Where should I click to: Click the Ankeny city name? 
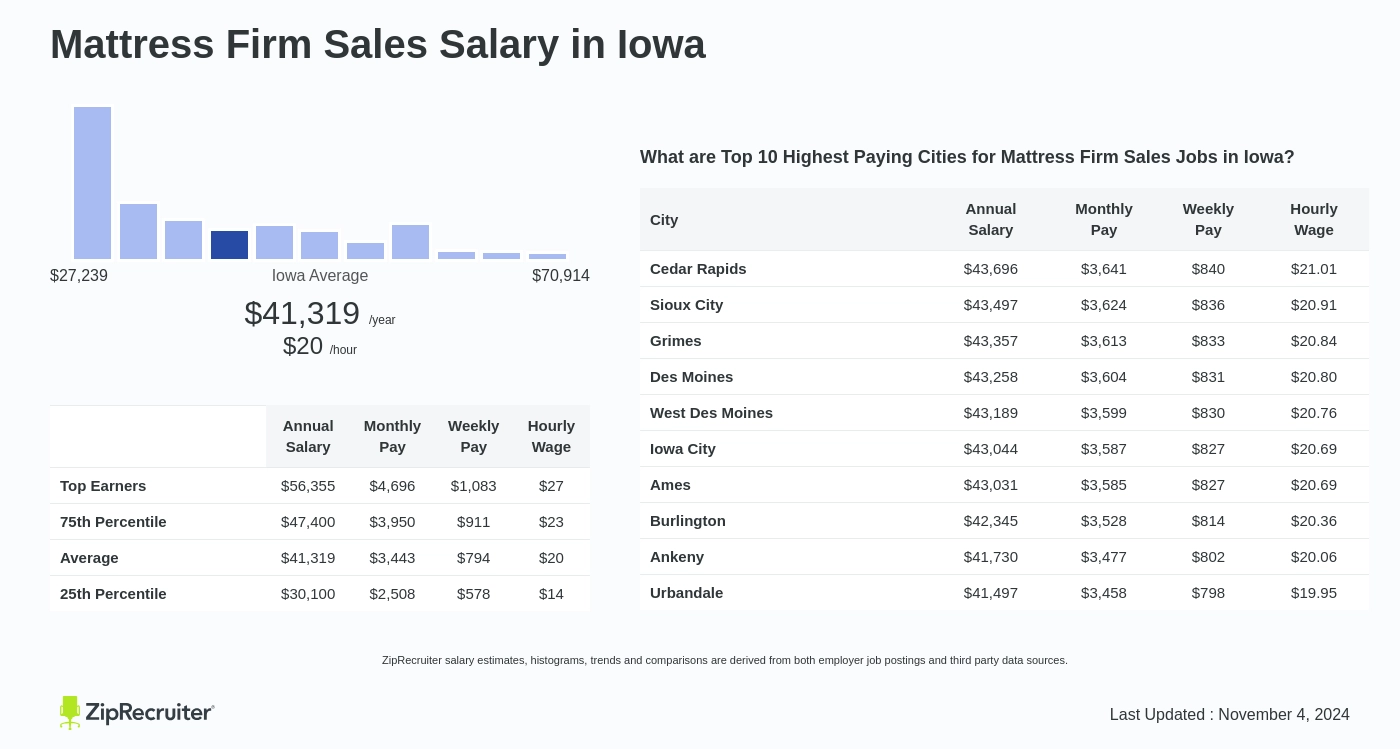[x=677, y=557]
